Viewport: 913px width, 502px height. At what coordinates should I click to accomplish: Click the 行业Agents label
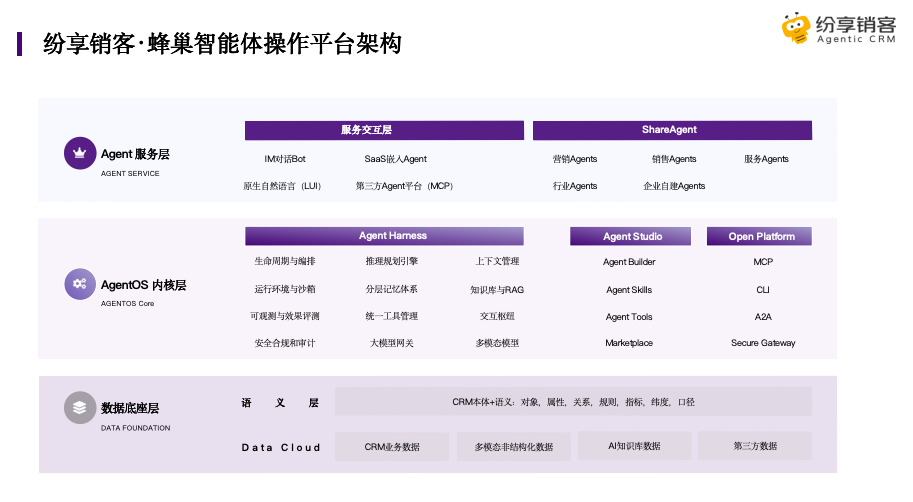pos(575,186)
